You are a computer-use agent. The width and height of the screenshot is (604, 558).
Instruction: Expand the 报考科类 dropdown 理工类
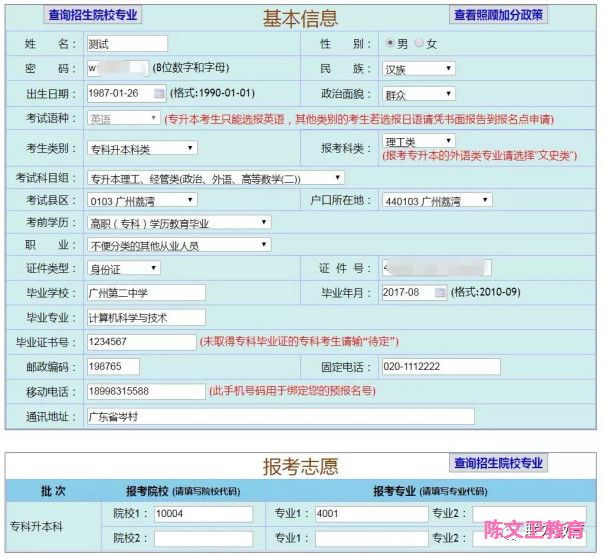tap(419, 141)
